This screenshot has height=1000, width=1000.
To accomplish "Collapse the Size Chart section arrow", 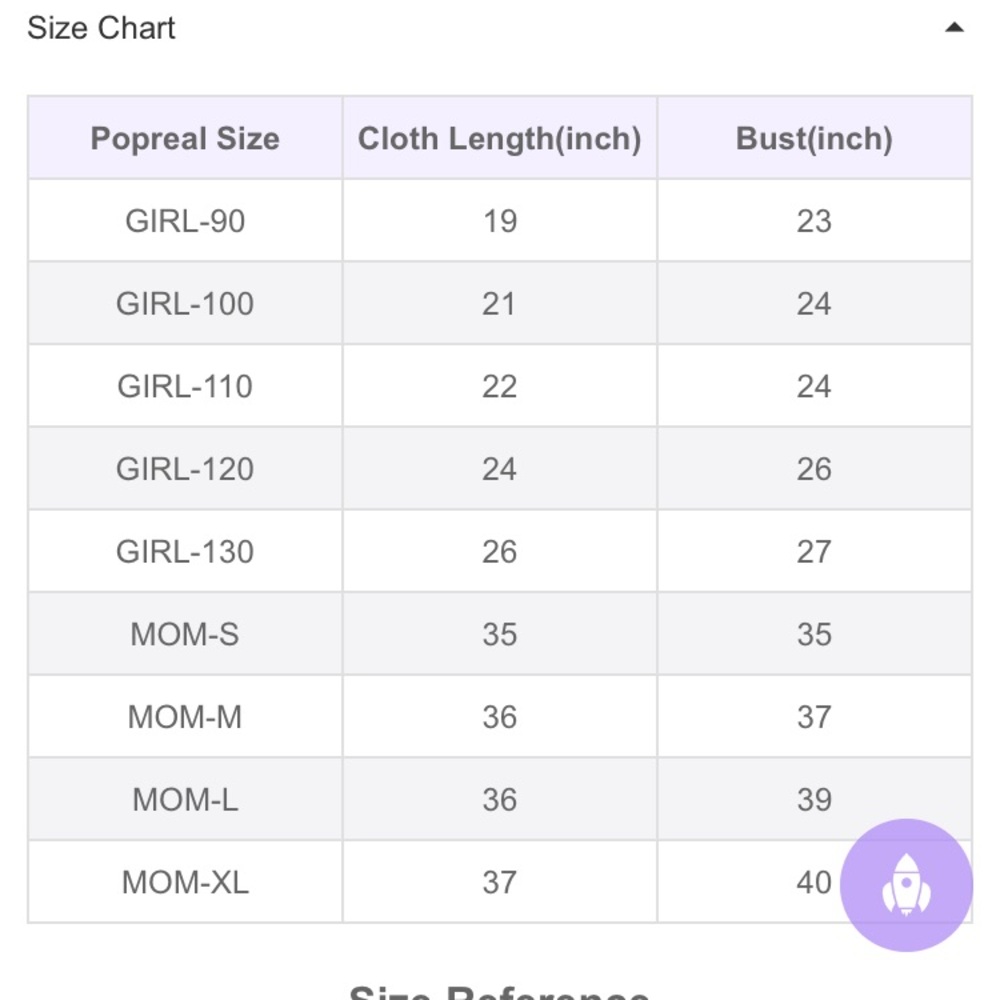I will point(954,28).
